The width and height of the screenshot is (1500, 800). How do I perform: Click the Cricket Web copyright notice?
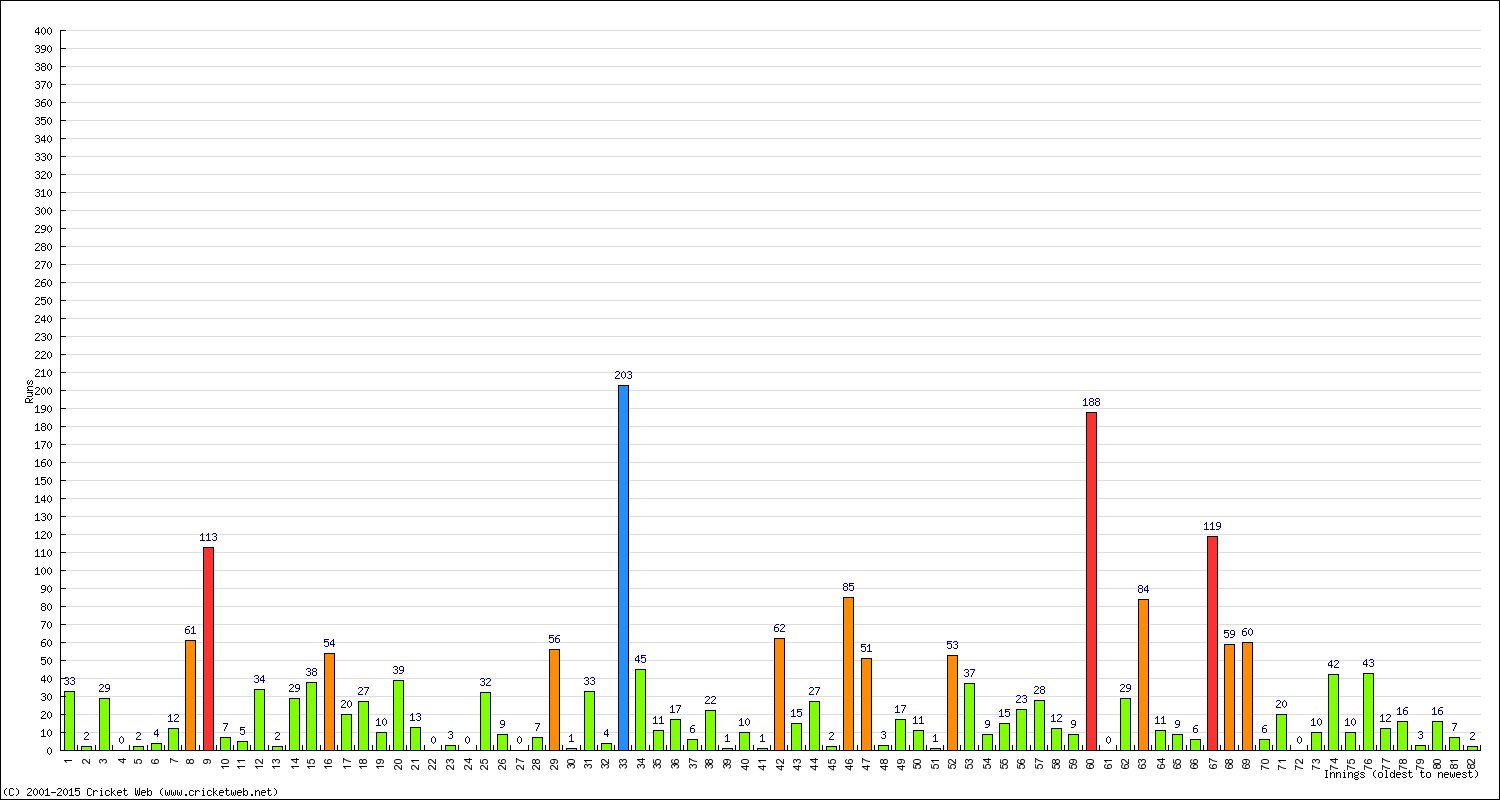tap(139, 792)
